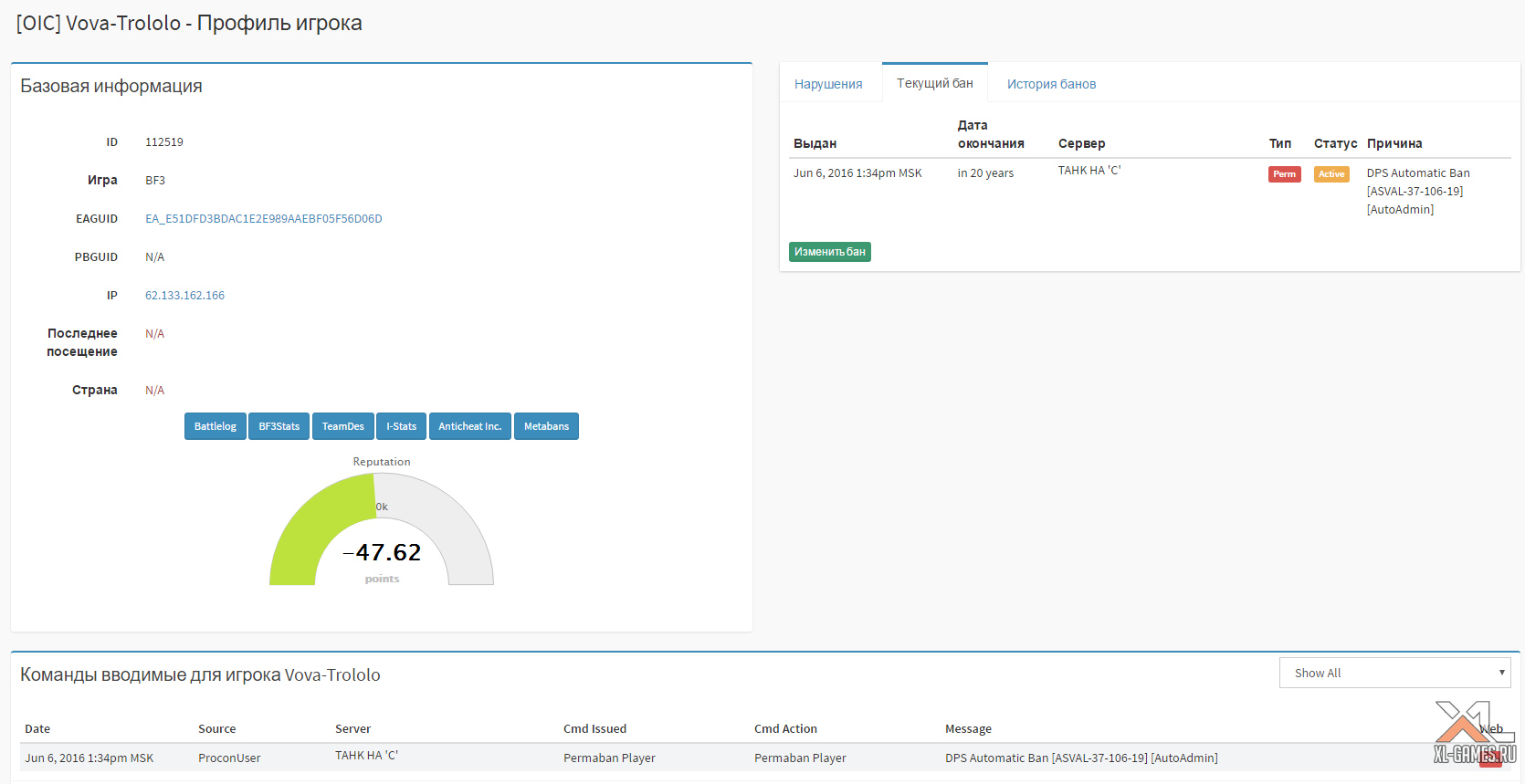Click the Metabans button
The image size is (1525, 784).
tap(546, 426)
